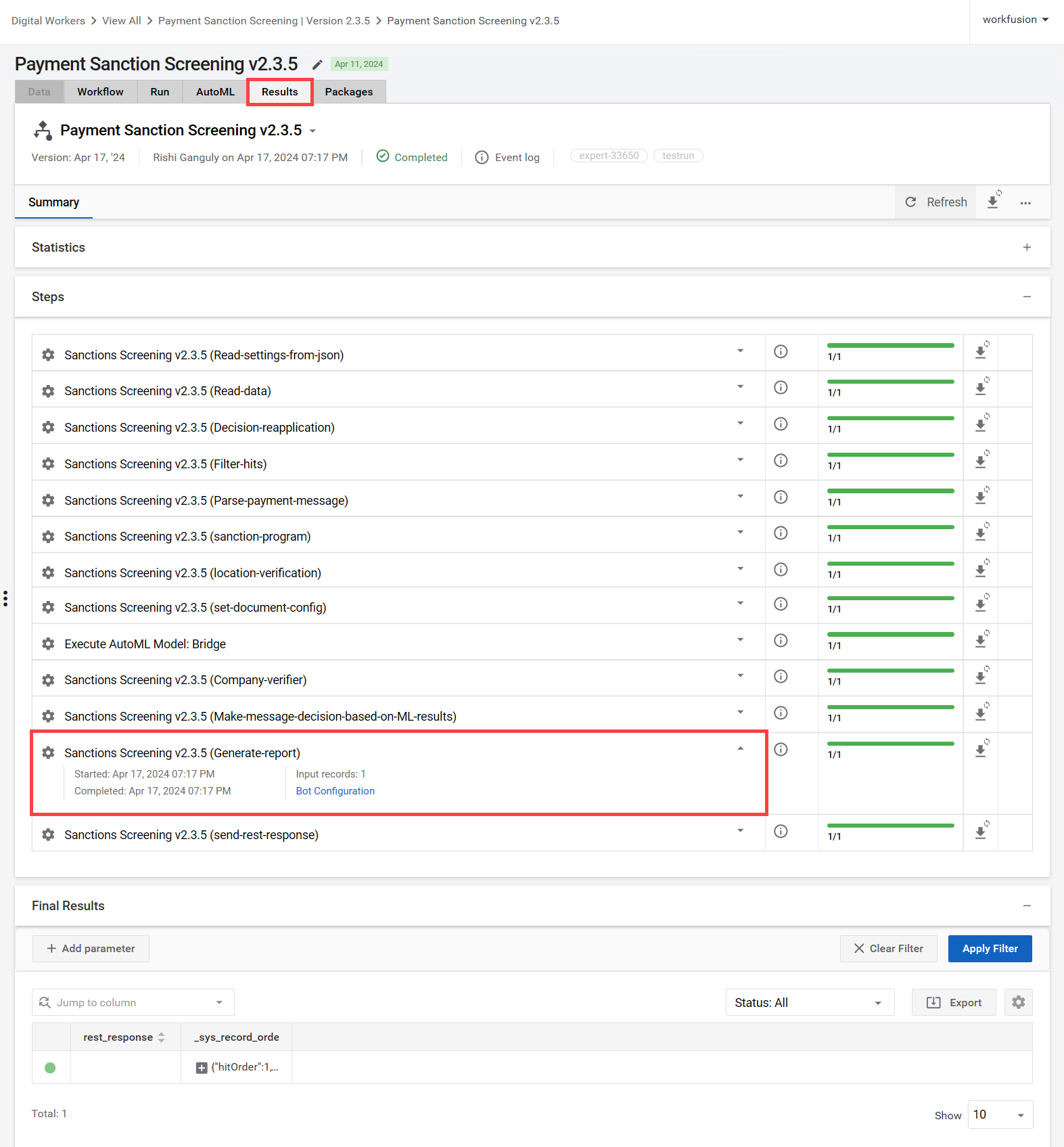Screen dimensions: 1064x1147
Task: Click the Refresh button
Action: 936,202
